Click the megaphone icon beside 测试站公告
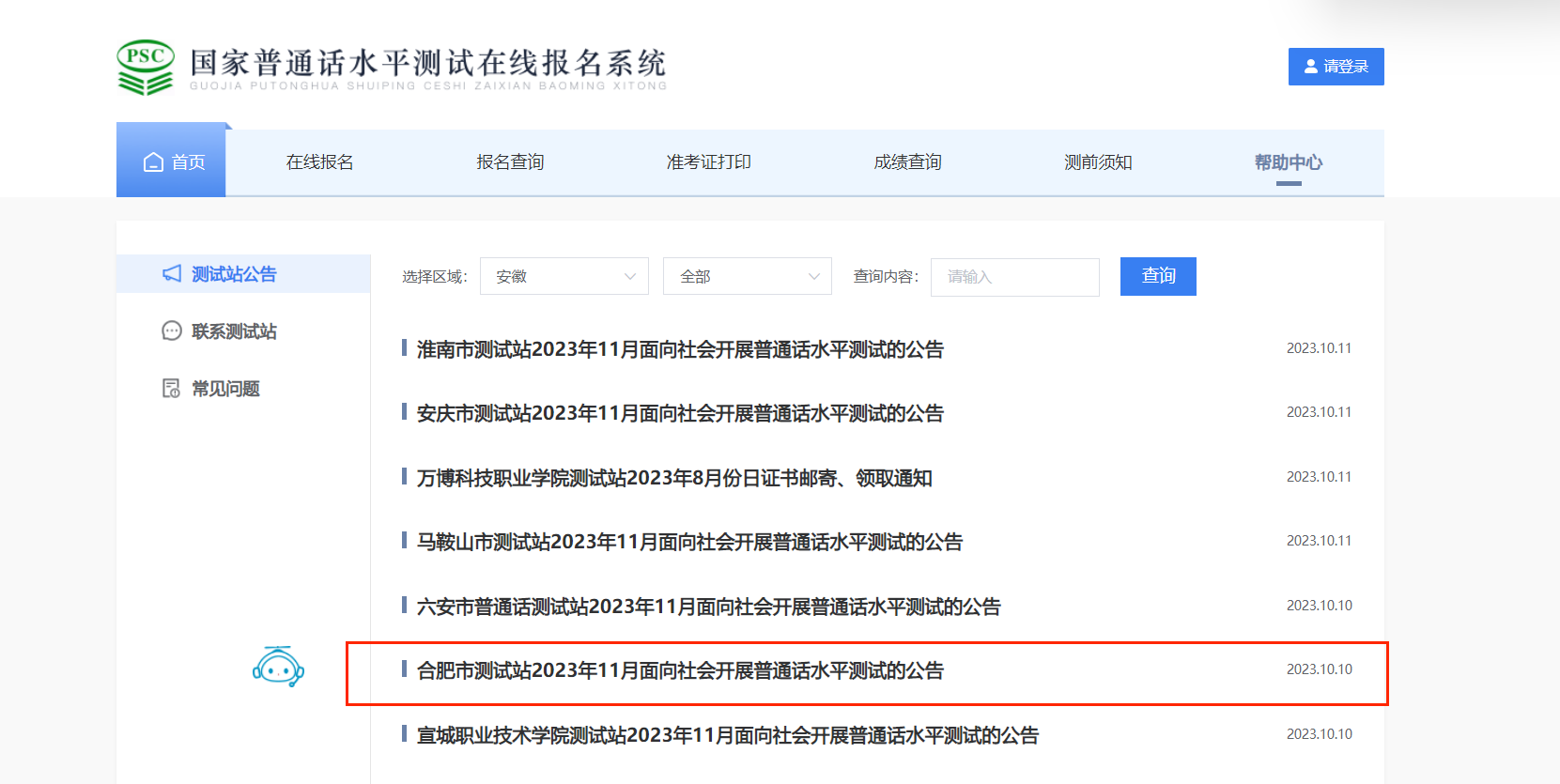This screenshot has width=1560, height=784. (172, 273)
